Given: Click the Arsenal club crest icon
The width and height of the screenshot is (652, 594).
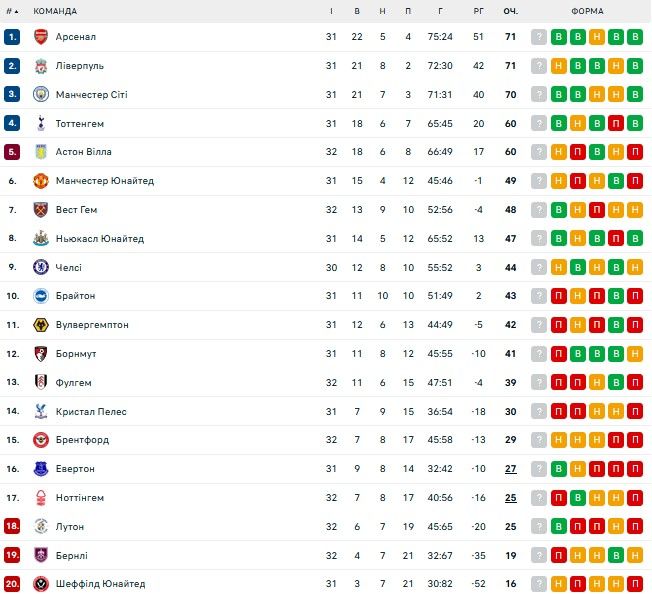Looking at the screenshot, I should [41, 37].
